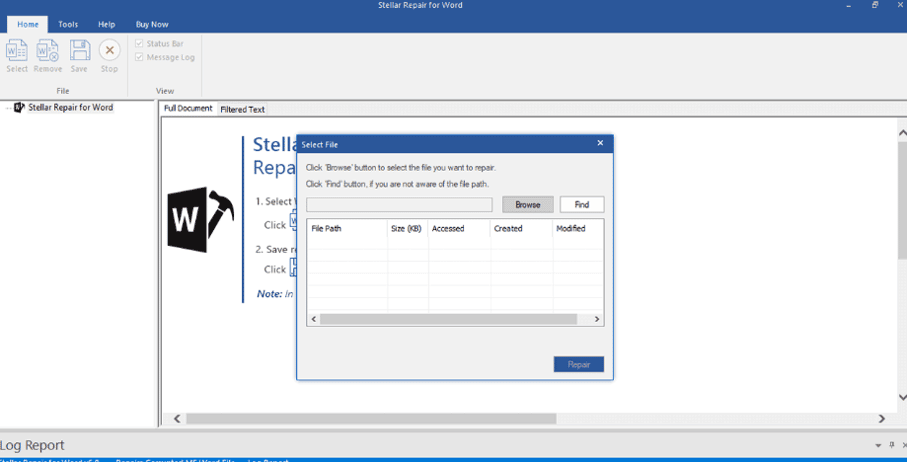Switch to the Full Document tab
This screenshot has height=462, width=908.
188,109
